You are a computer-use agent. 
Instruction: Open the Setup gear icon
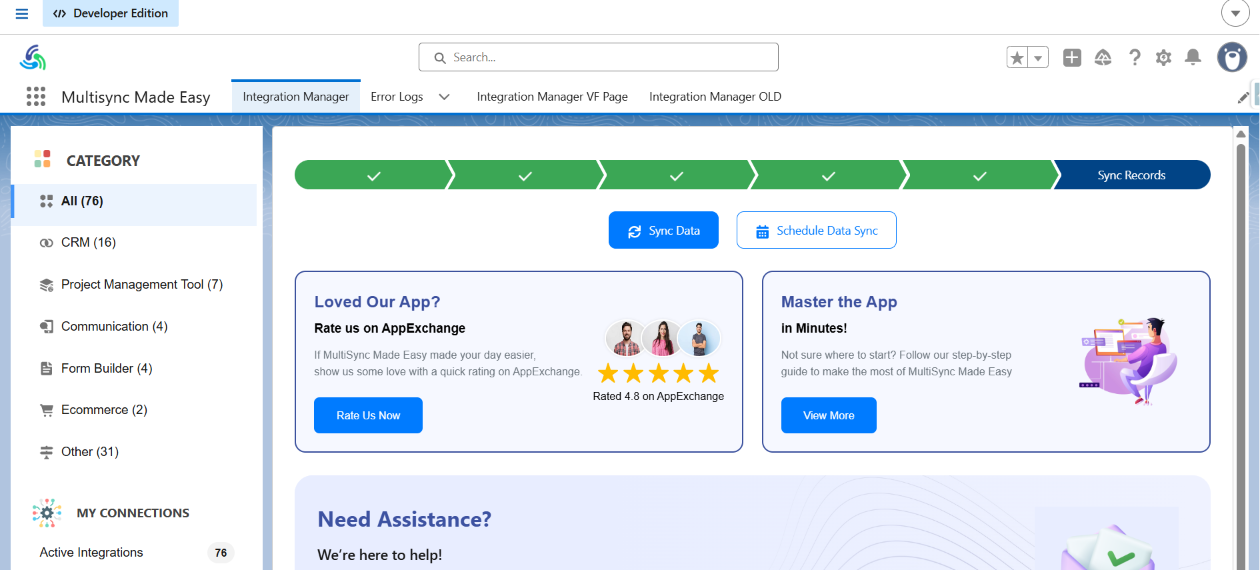click(x=1163, y=58)
